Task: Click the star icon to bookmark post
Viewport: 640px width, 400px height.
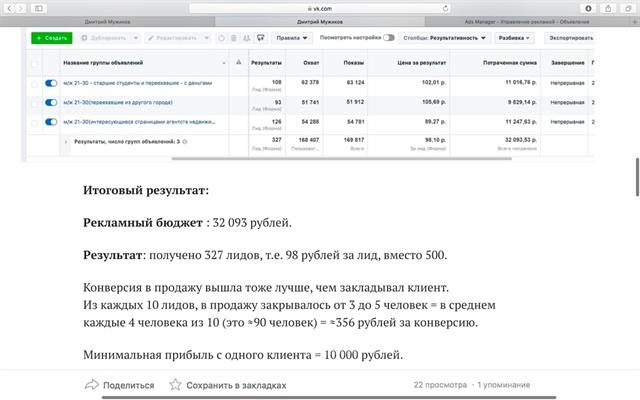Action: (176, 384)
